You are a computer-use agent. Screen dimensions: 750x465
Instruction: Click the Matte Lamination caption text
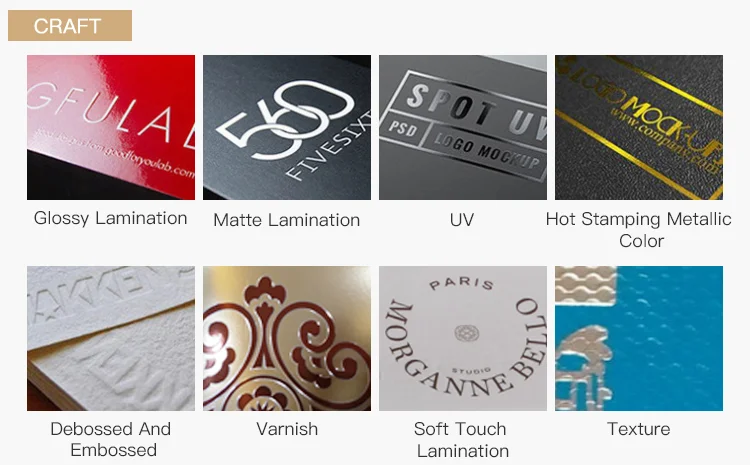pyautogui.click(x=287, y=220)
